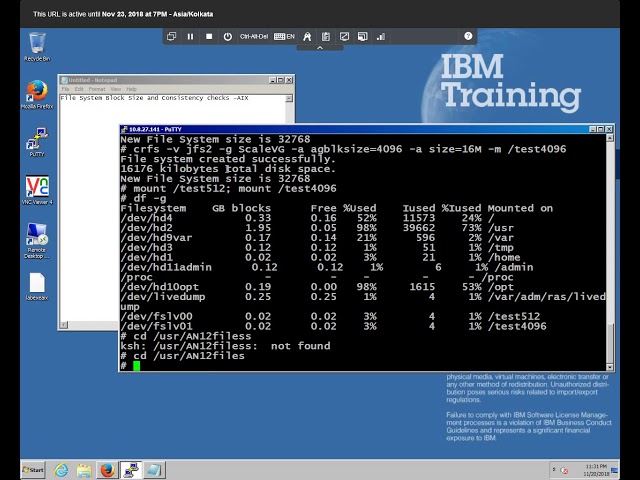640x480 pixels.
Task: Click the PuTTY scrollbar thumb
Action: 610,342
